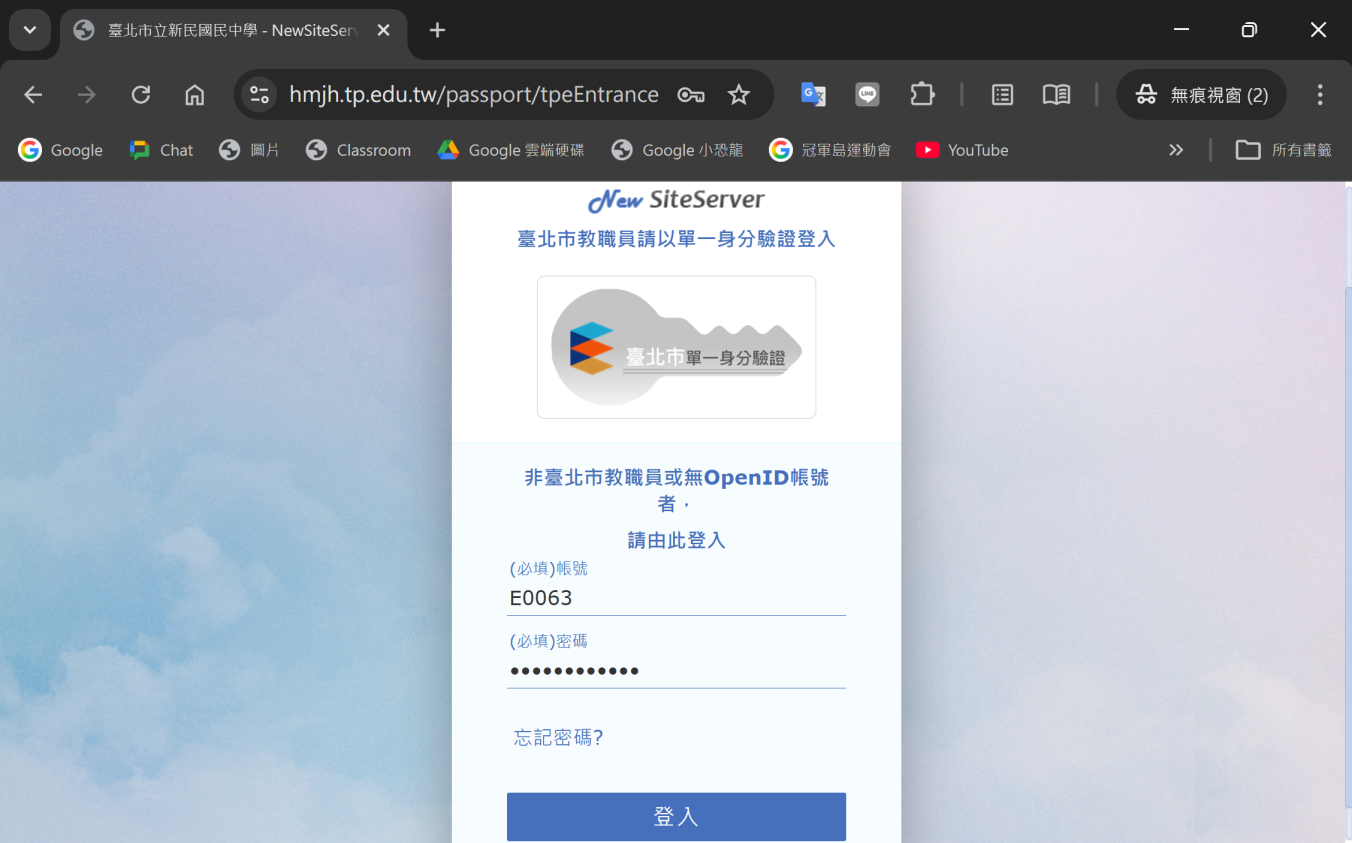Screen dimensions: 1352x843
Task: Close the NewSiteServer tab
Action: (383, 30)
